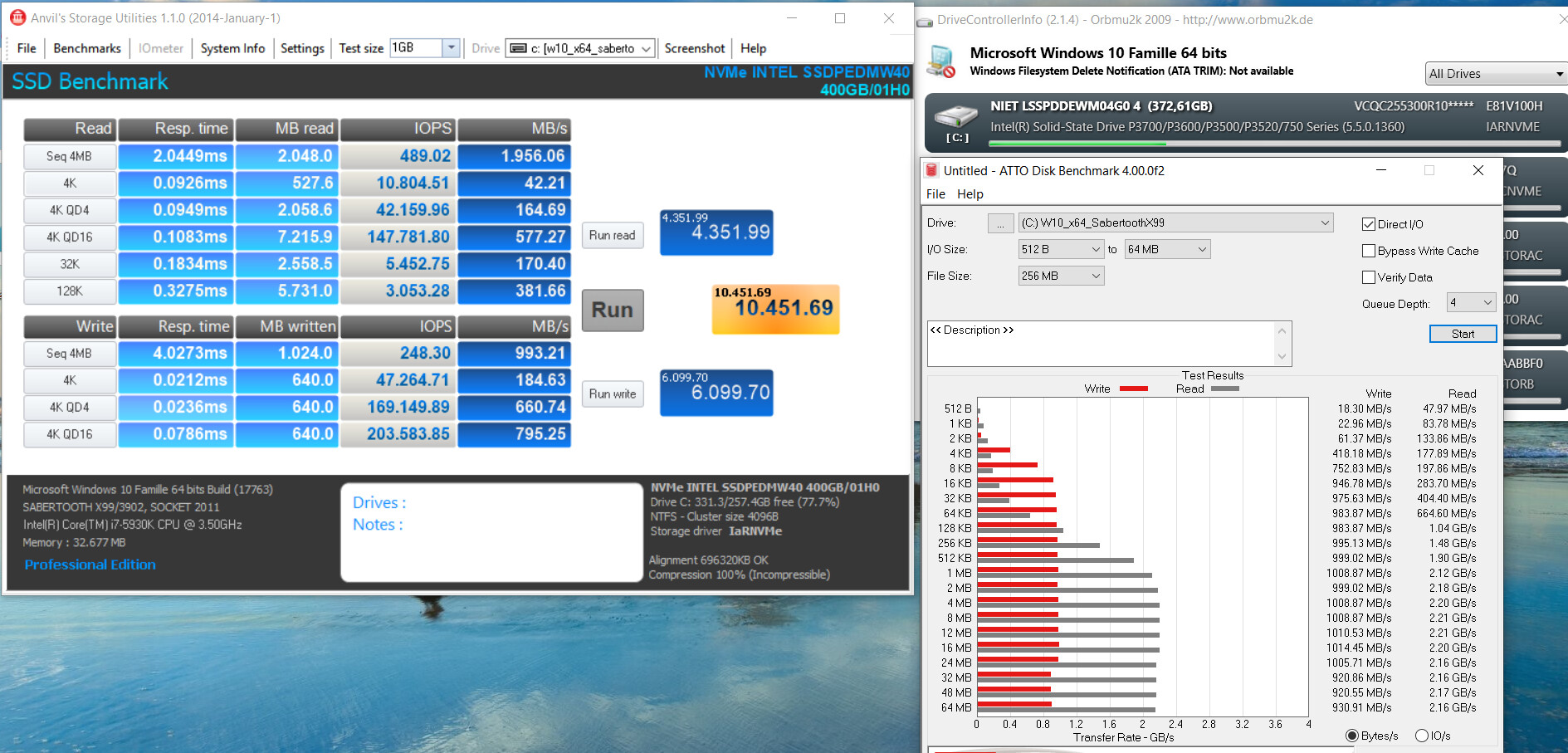
Task: Click the drive browse "..." button in ATTO
Action: click(x=1001, y=223)
